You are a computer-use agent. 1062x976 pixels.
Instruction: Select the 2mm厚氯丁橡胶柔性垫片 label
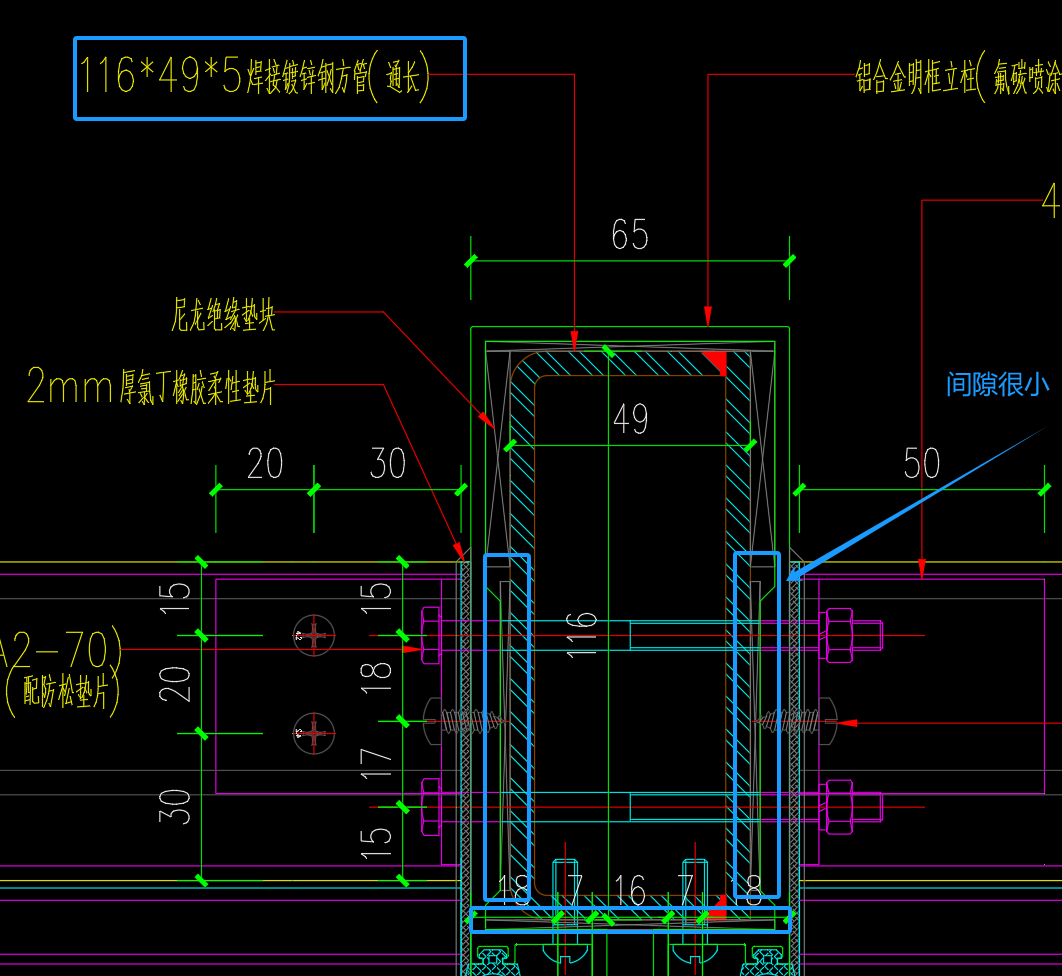click(x=150, y=387)
